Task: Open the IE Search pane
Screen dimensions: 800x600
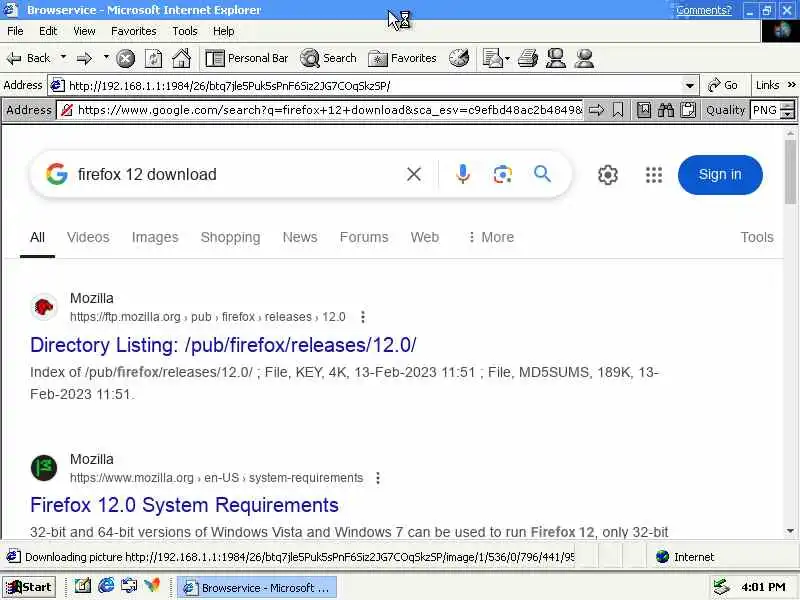Action: point(329,58)
